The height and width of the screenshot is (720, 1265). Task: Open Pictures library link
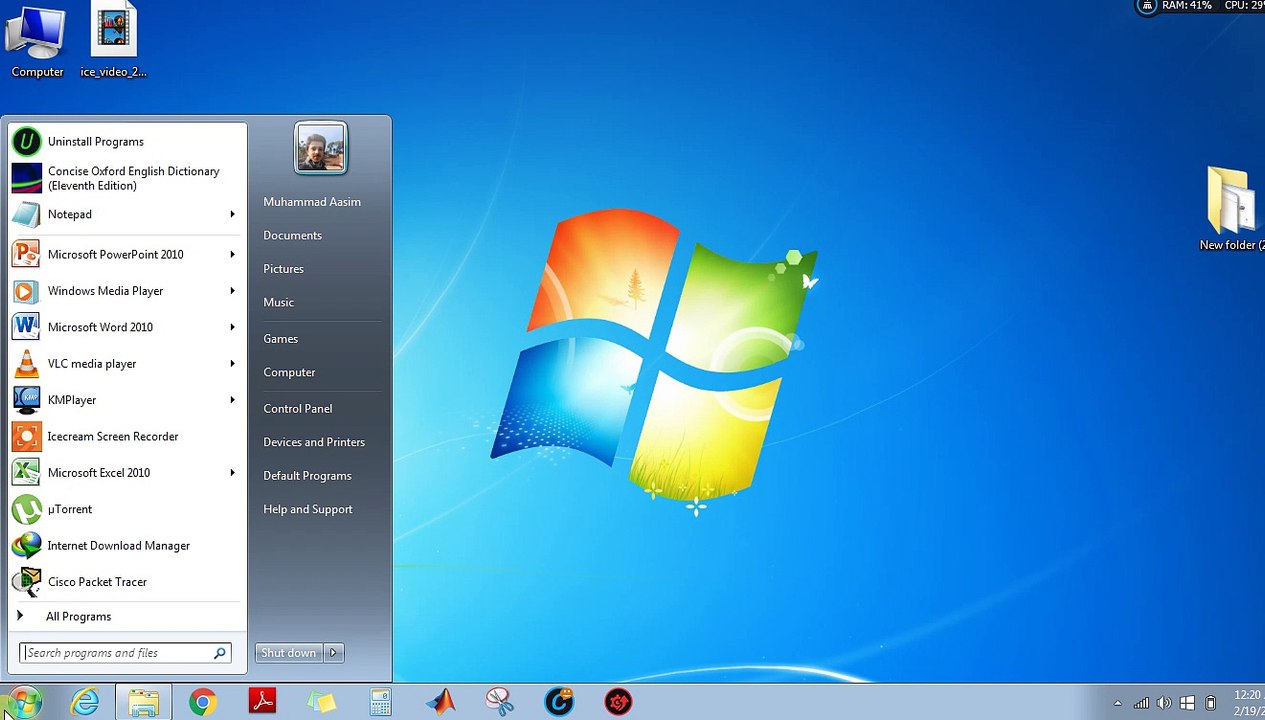click(x=283, y=269)
